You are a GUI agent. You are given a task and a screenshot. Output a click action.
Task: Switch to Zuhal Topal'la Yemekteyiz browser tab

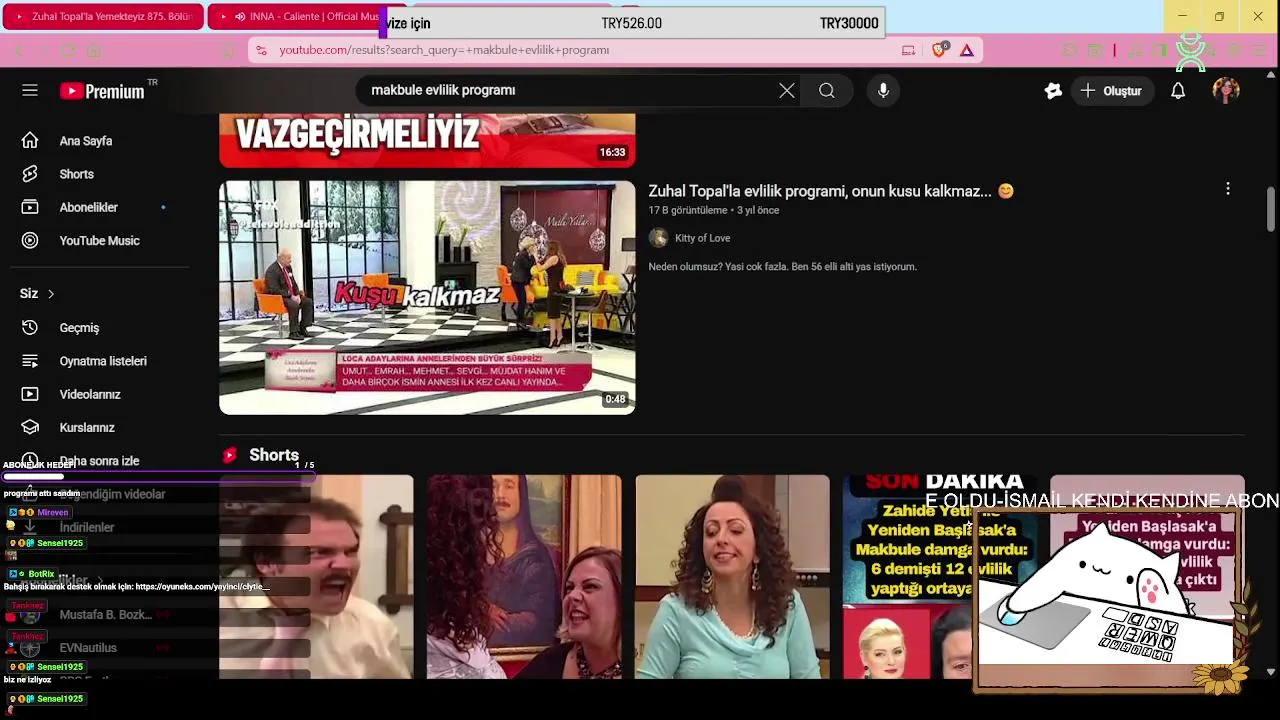(x=103, y=17)
